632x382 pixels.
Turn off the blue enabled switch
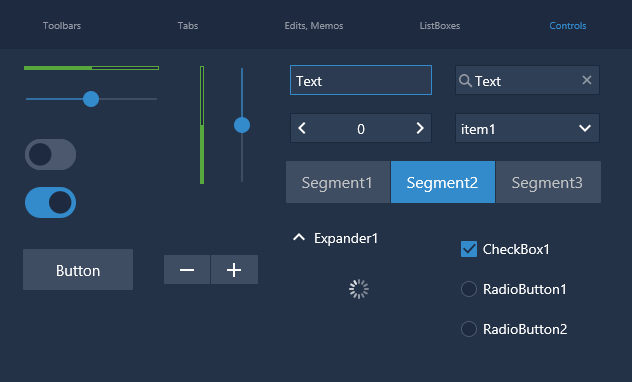pyautogui.click(x=50, y=202)
